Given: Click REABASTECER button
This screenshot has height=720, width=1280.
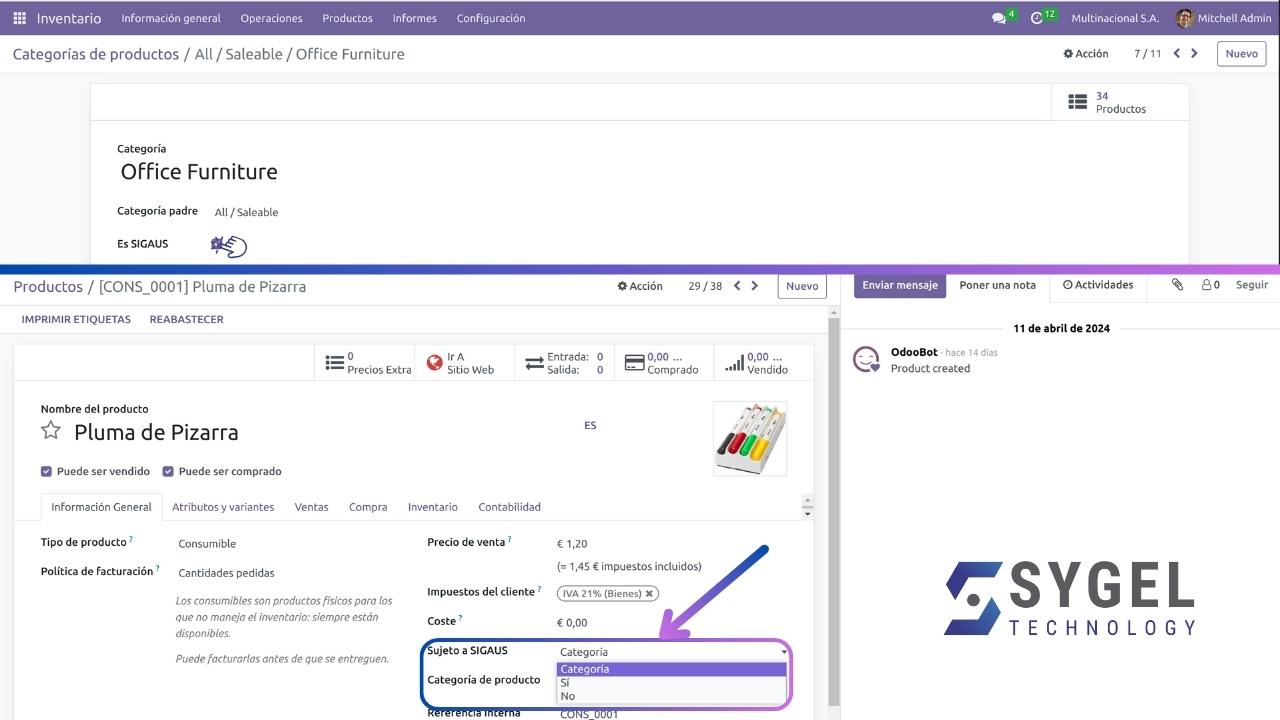Looking at the screenshot, I should pyautogui.click(x=186, y=319).
